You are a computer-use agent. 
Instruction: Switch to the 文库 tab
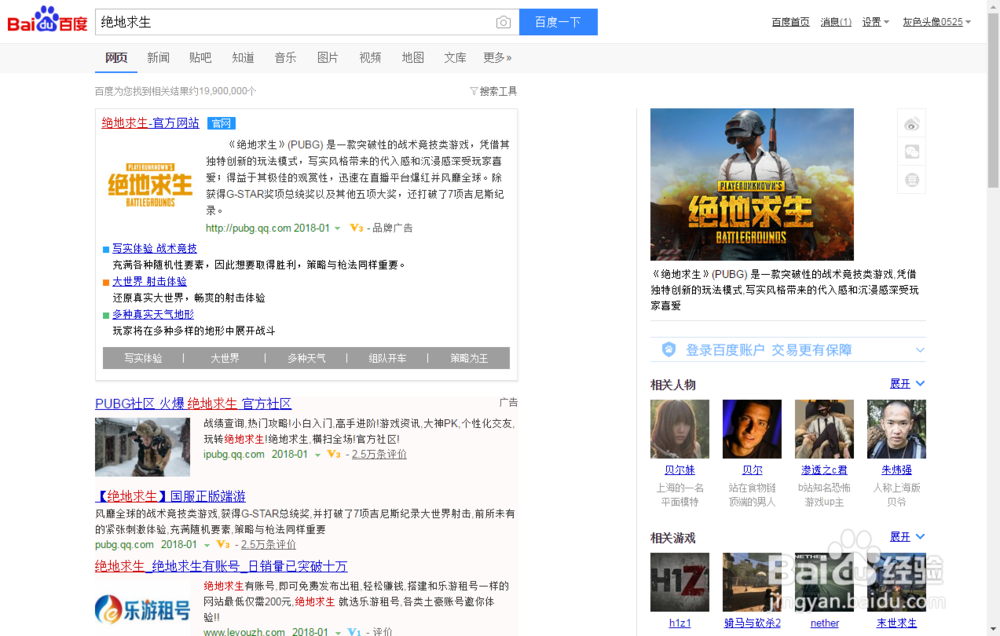tap(455, 57)
